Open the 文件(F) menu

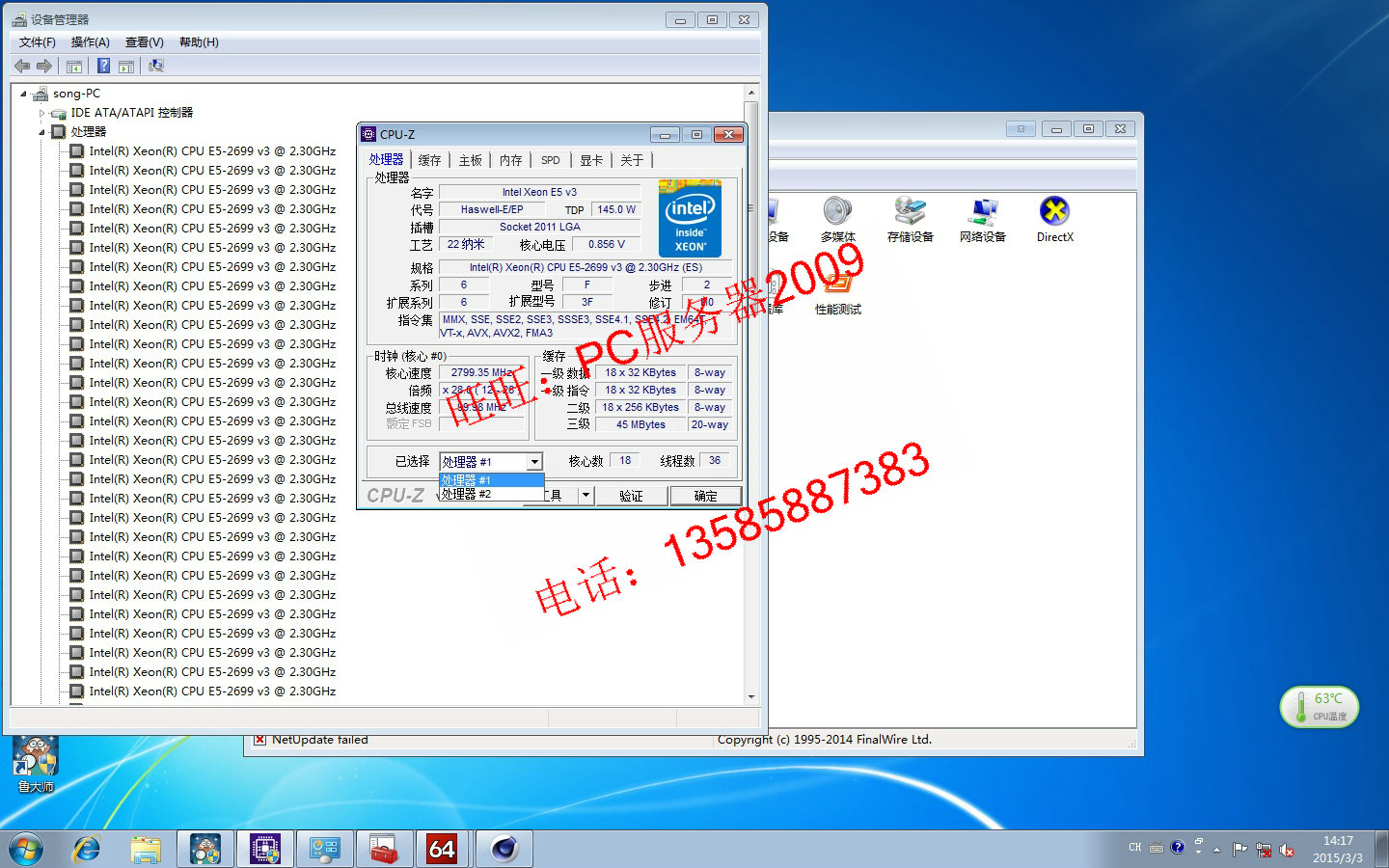[x=38, y=42]
